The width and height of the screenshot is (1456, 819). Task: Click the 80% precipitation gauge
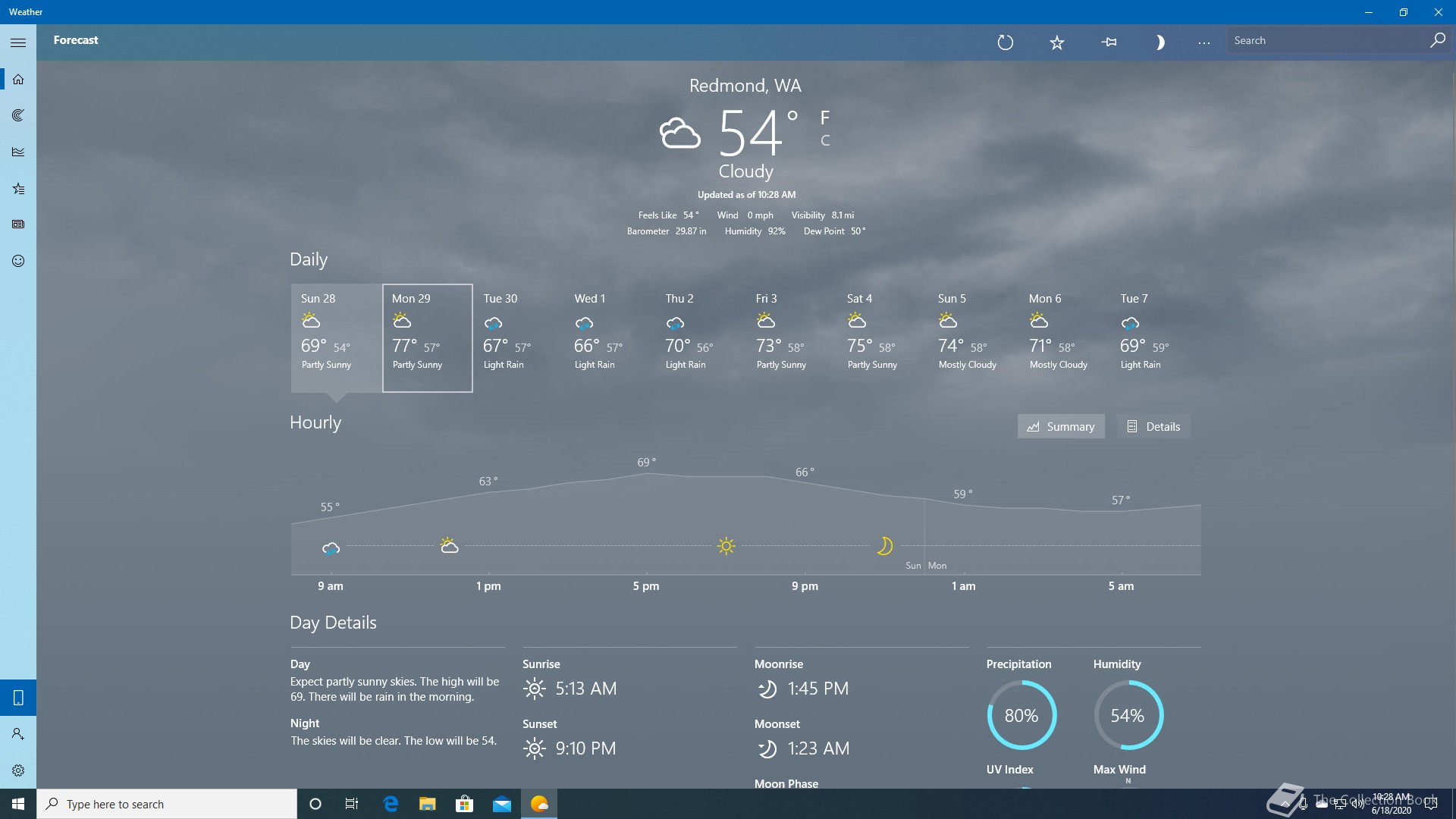coord(1021,715)
